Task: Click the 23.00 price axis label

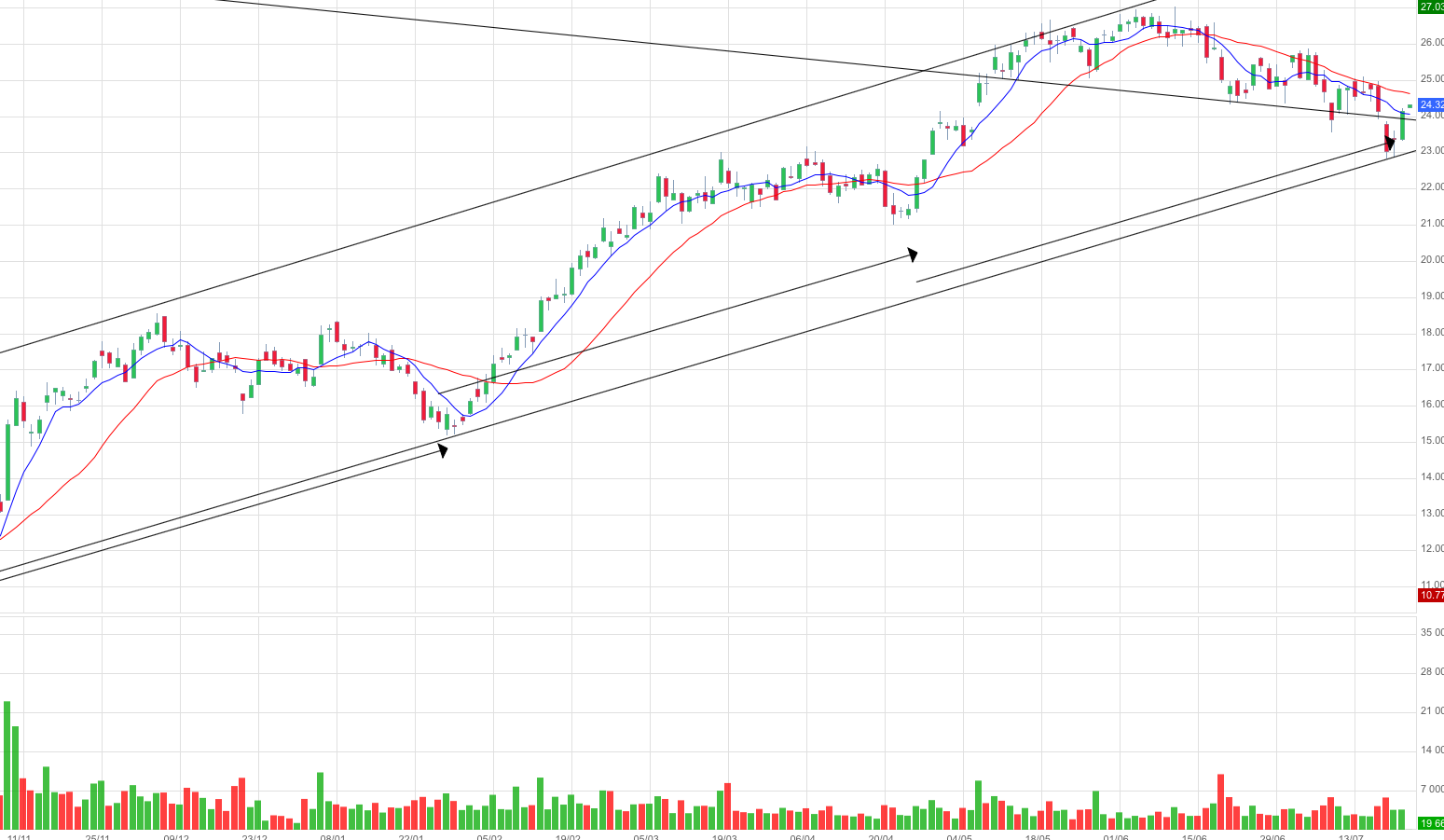Action: (x=1432, y=151)
